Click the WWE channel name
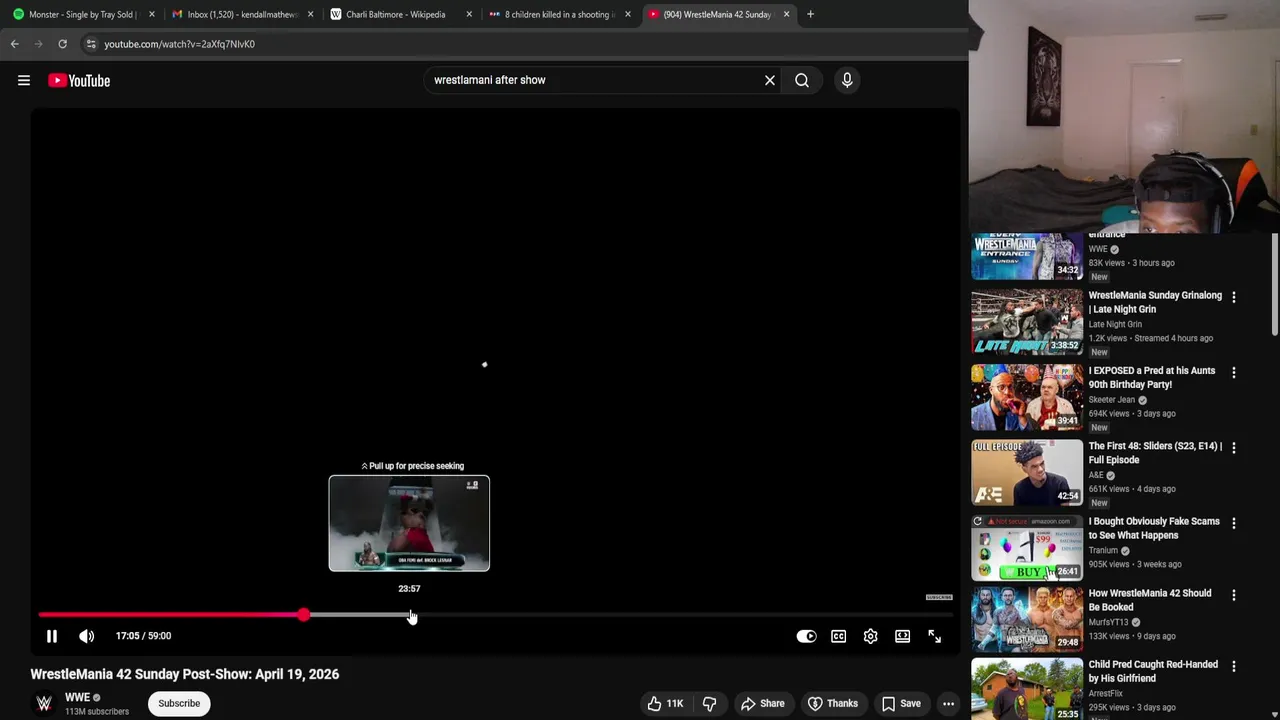This screenshot has height=720, width=1280. [x=77, y=697]
